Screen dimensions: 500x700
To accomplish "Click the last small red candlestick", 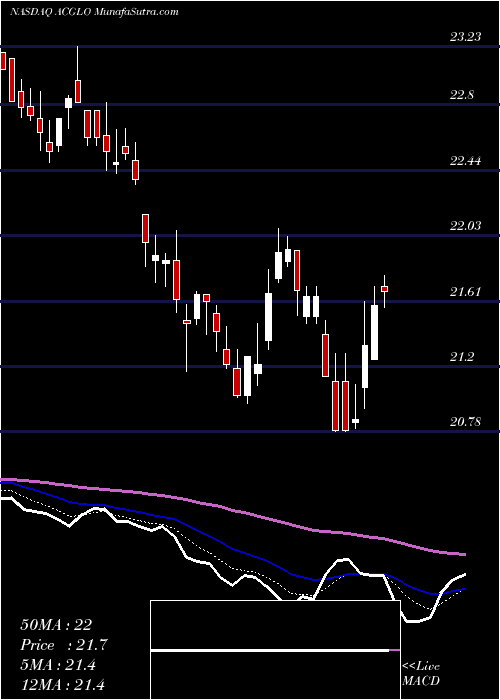I will [384, 289].
